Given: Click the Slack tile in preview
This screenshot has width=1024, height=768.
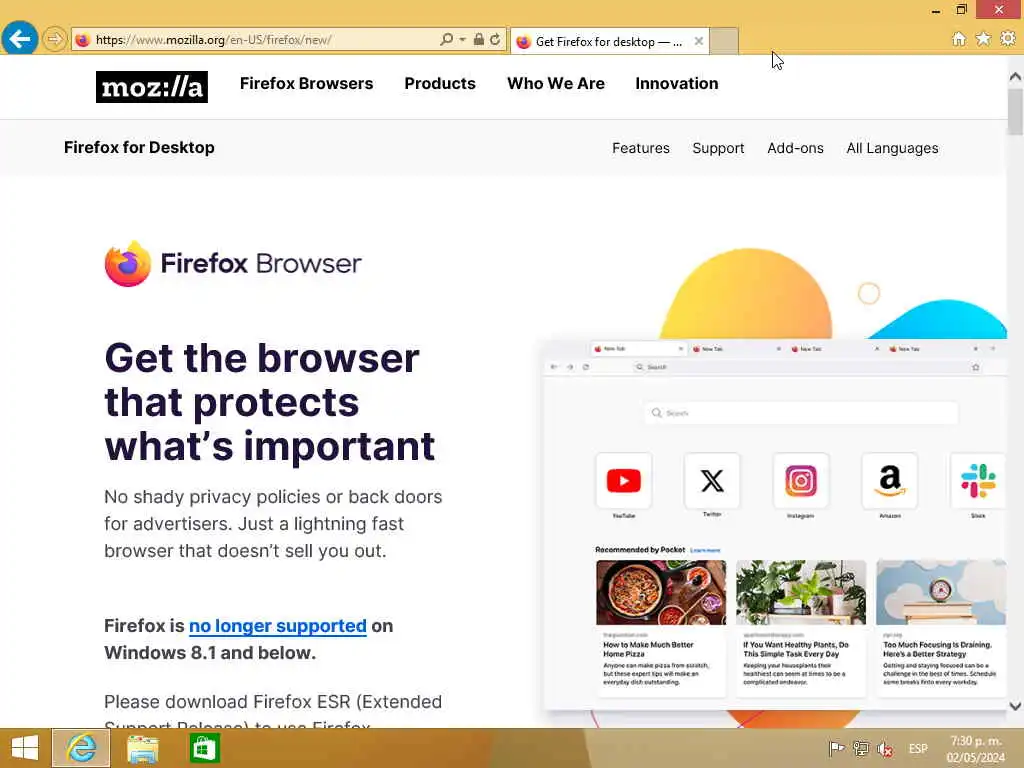Looking at the screenshot, I should coord(978,481).
